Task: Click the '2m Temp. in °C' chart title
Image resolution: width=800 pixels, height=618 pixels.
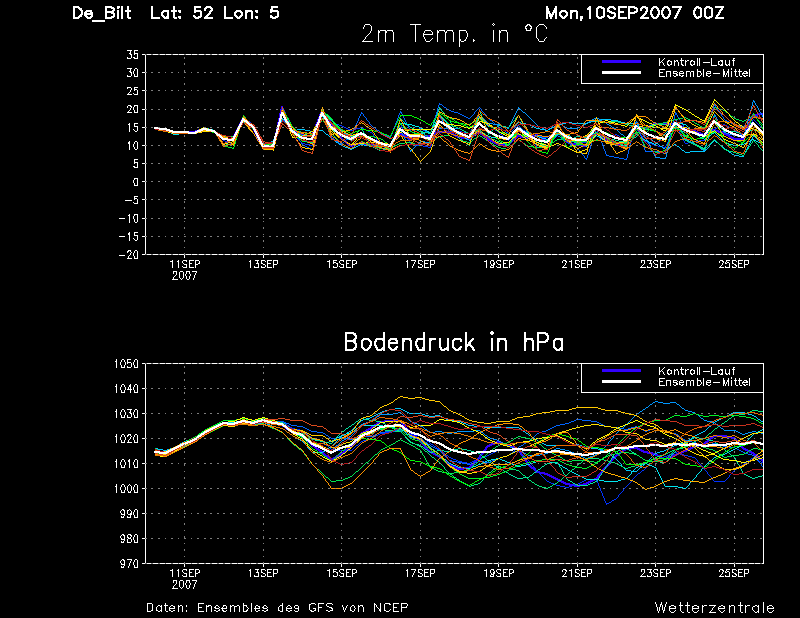Action: tap(454, 35)
